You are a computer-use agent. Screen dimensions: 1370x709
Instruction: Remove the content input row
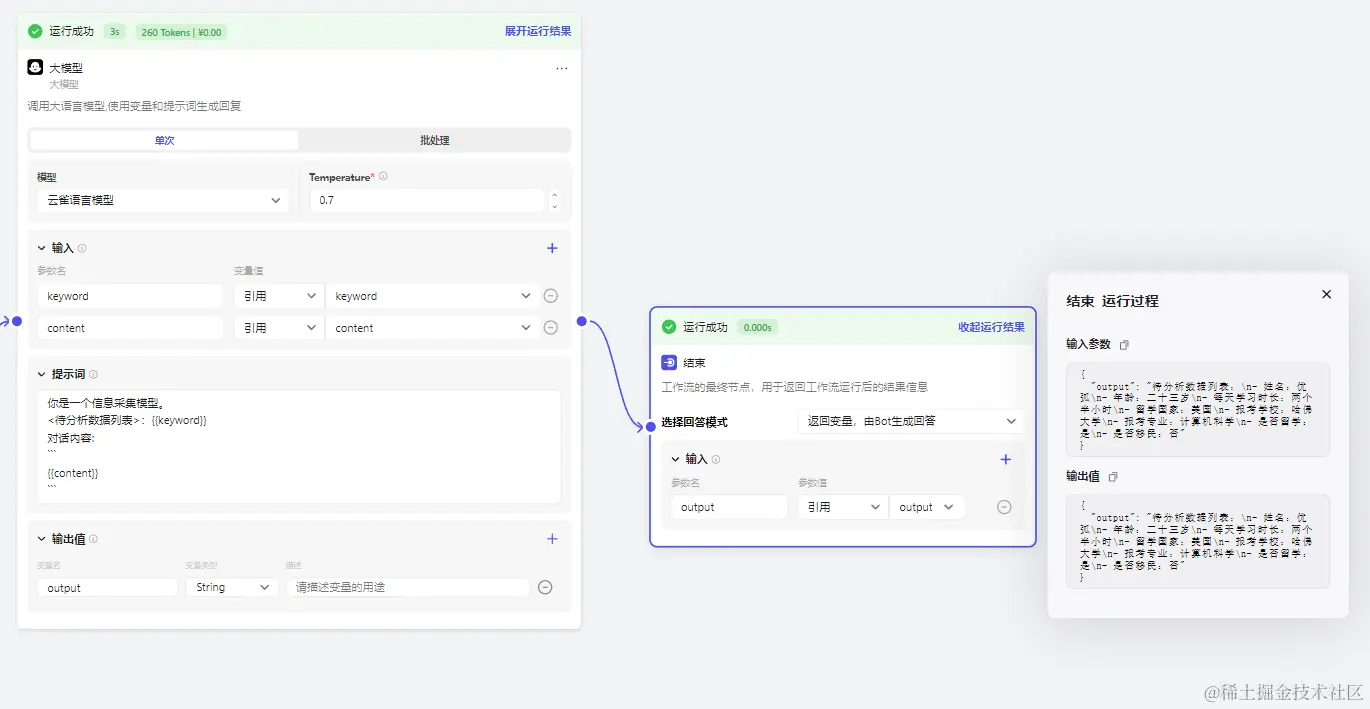click(x=550, y=328)
